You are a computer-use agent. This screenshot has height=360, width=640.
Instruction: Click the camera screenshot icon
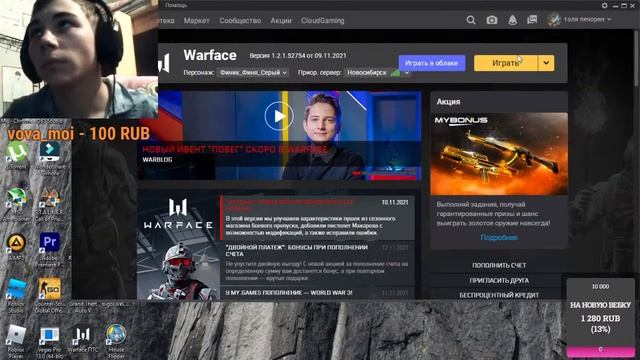pyautogui.click(x=492, y=20)
